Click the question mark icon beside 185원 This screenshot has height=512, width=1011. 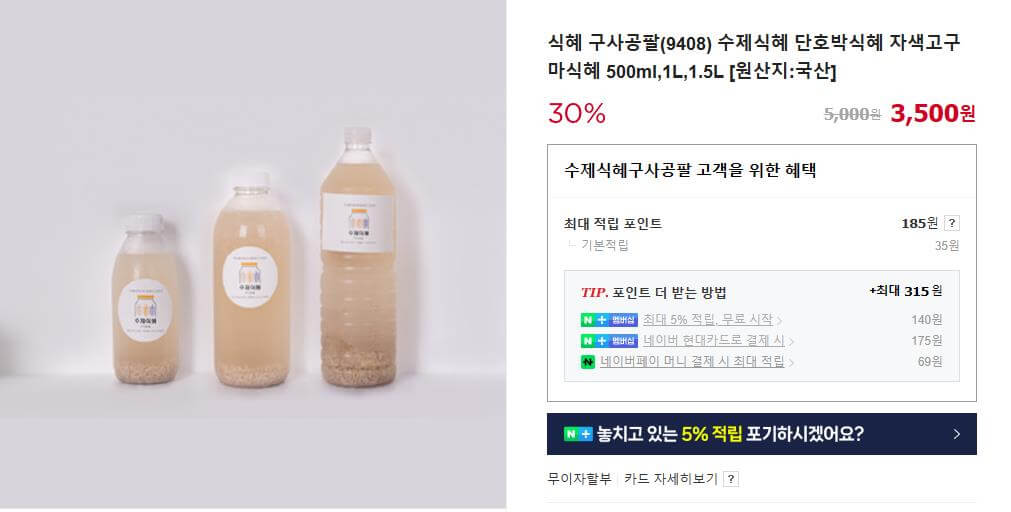pyautogui.click(x=951, y=224)
